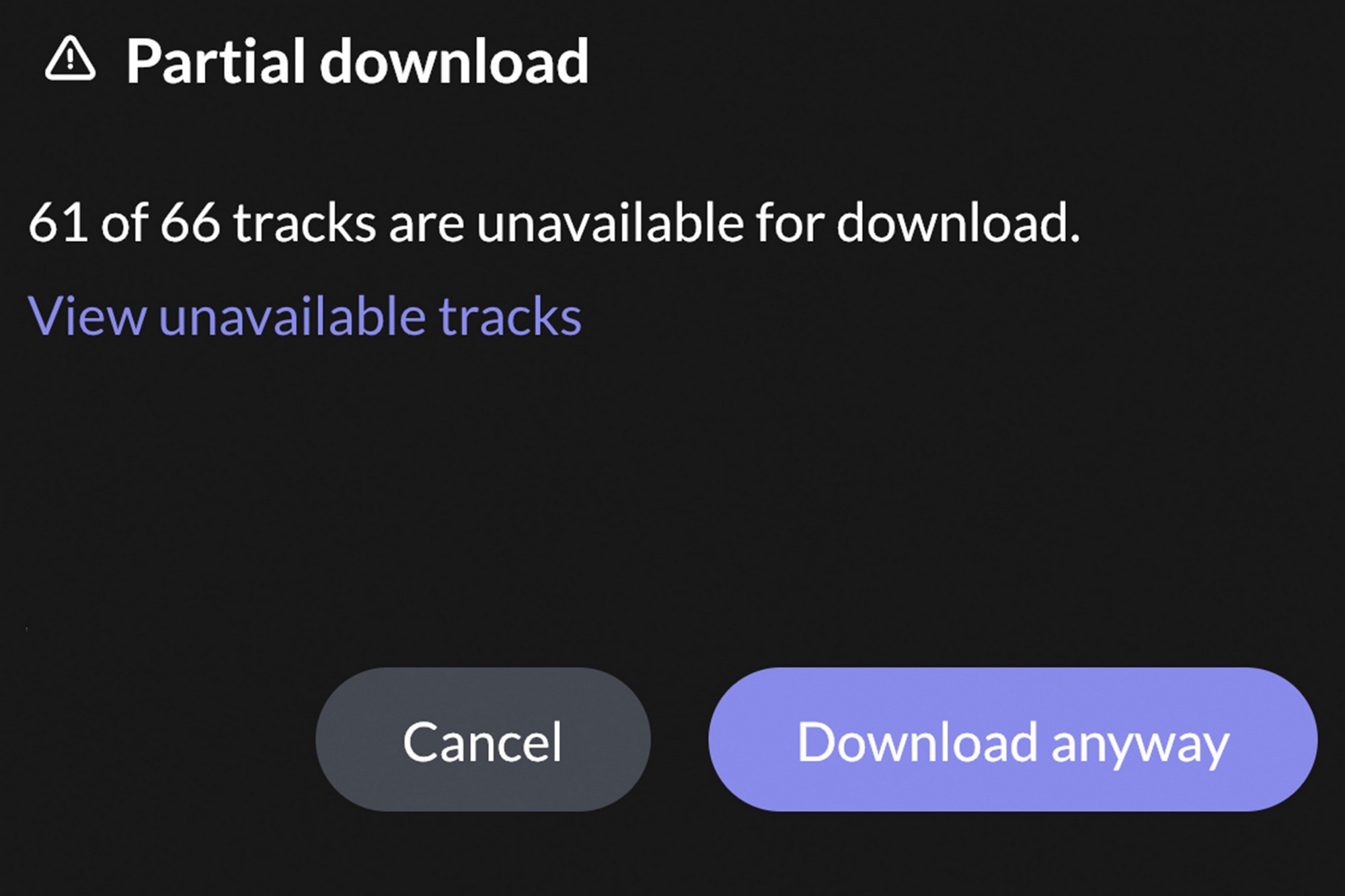Inspect which tracks are unavailable via the link
The image size is (1345, 896).
point(305,316)
